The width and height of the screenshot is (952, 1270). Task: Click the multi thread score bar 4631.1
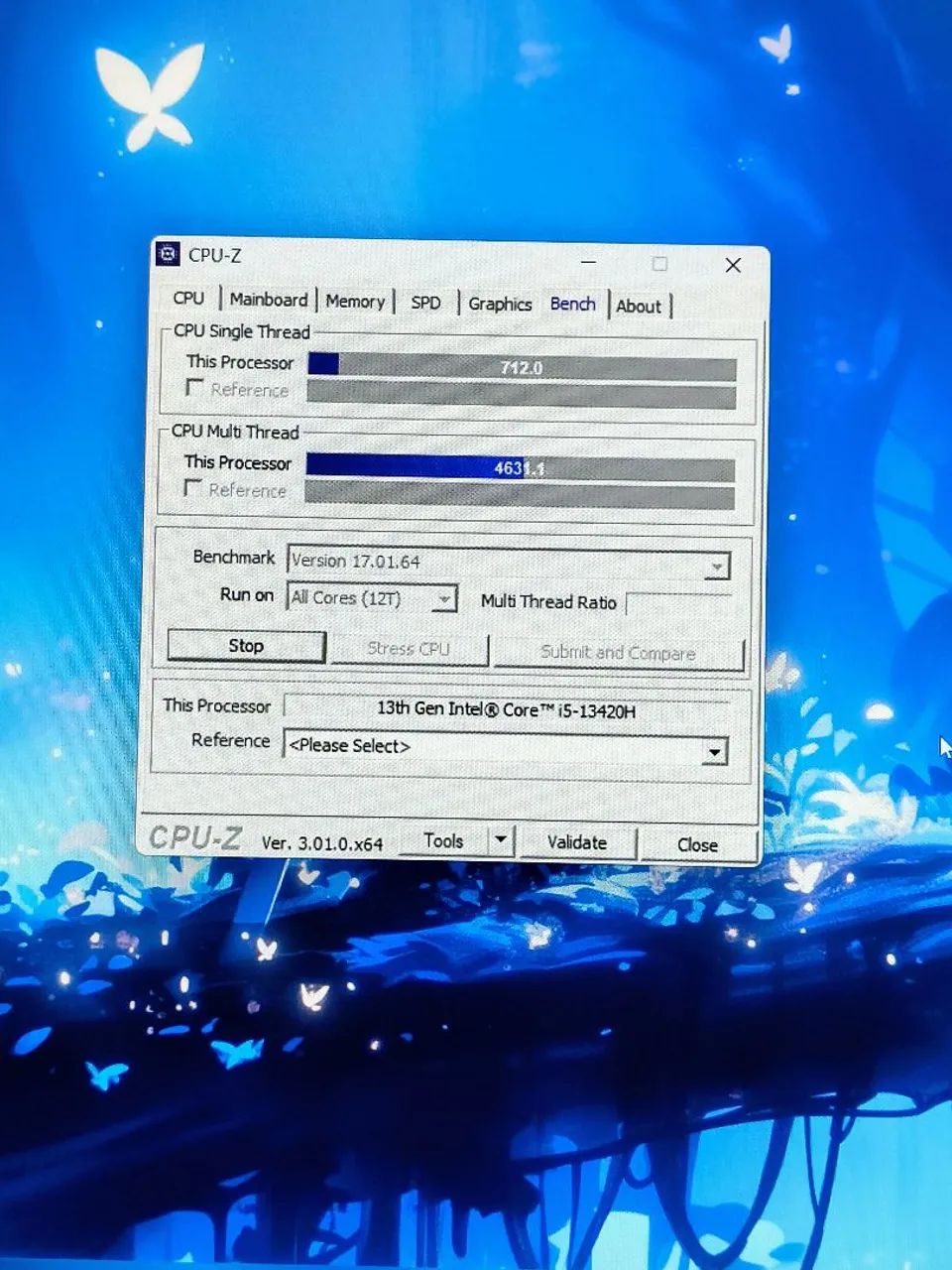pyautogui.click(x=521, y=467)
